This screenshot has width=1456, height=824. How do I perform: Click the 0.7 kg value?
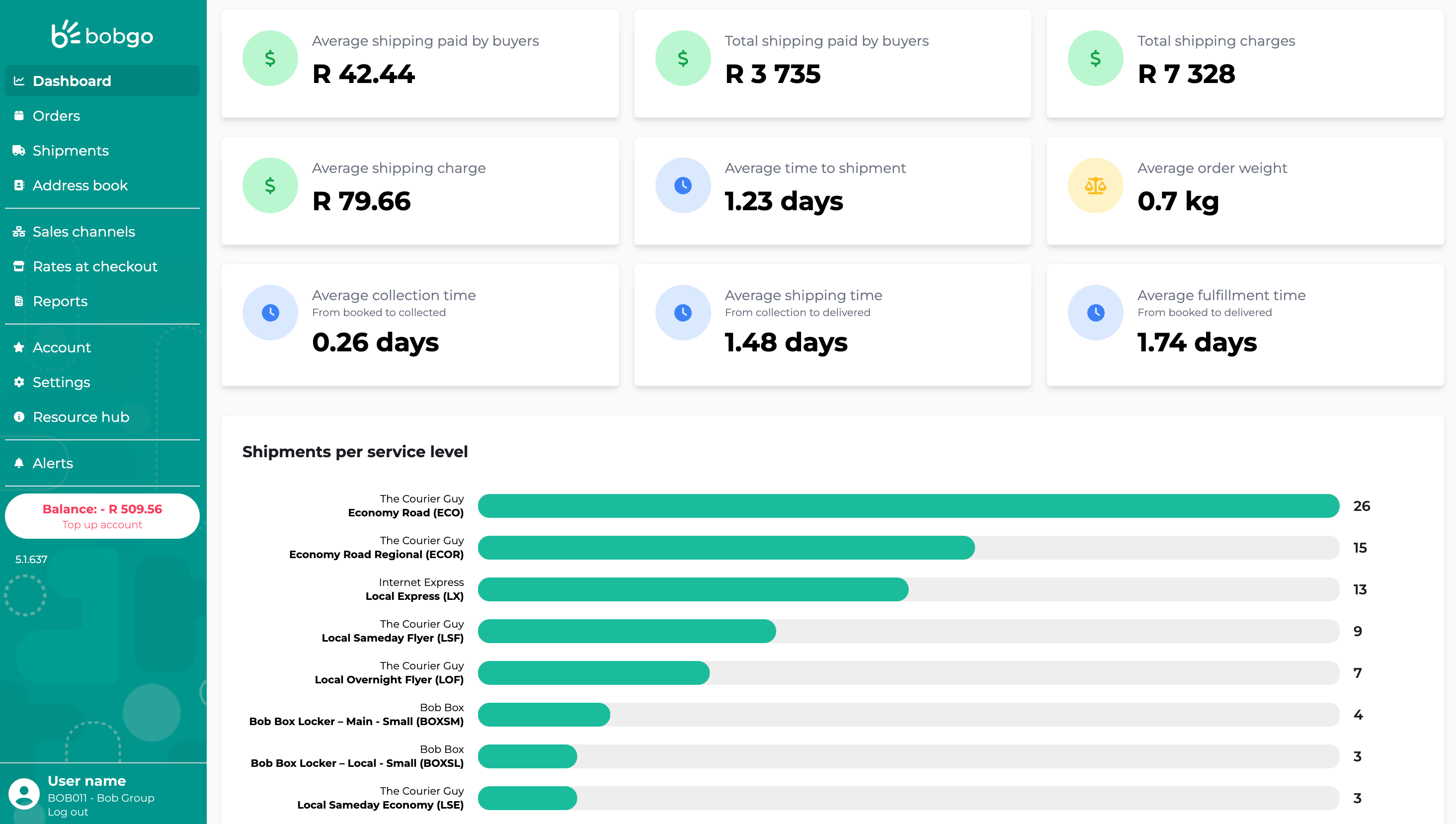tap(1178, 201)
